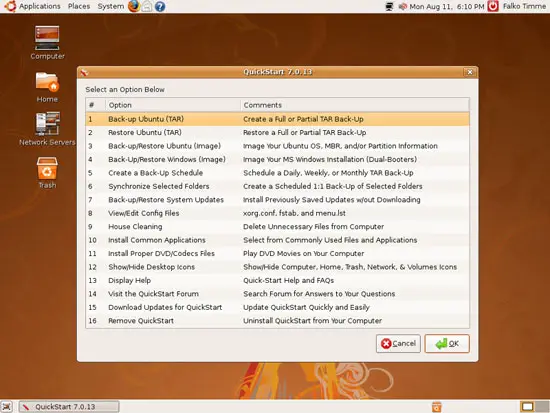Open the Applications menu
The width and height of the screenshot is (550, 413).
click(39, 6)
